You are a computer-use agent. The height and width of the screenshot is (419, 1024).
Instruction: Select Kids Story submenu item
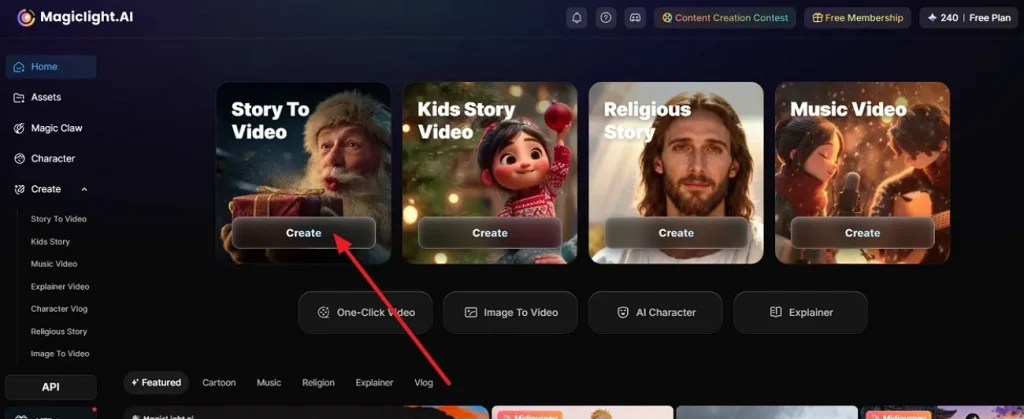point(50,241)
